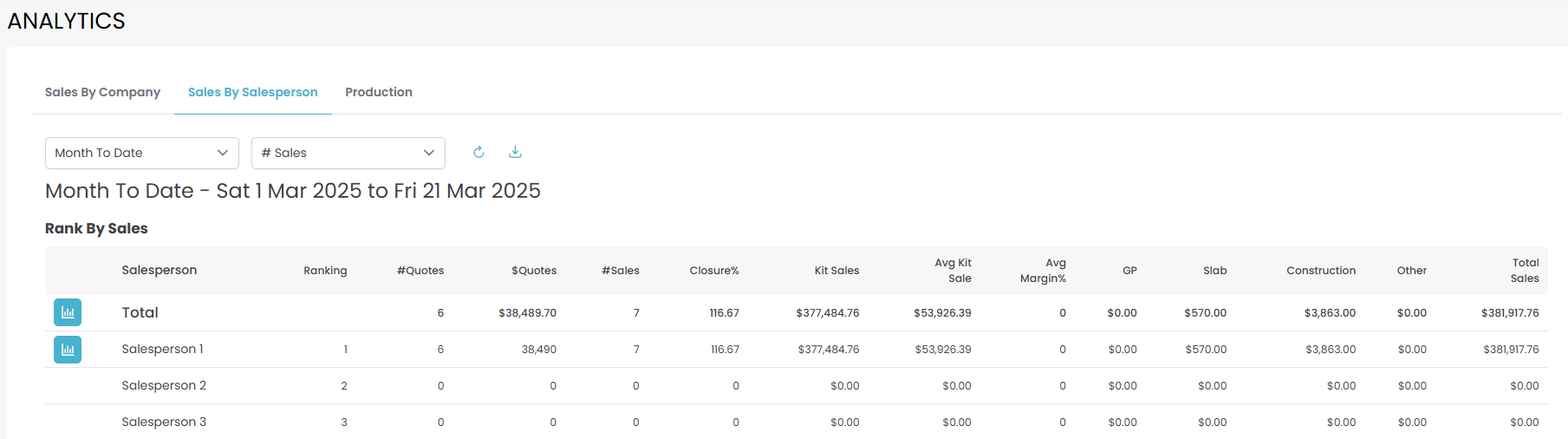Open chart icon for Salesperson 1
Viewport: 1568px width, 439px height.
tap(68, 350)
